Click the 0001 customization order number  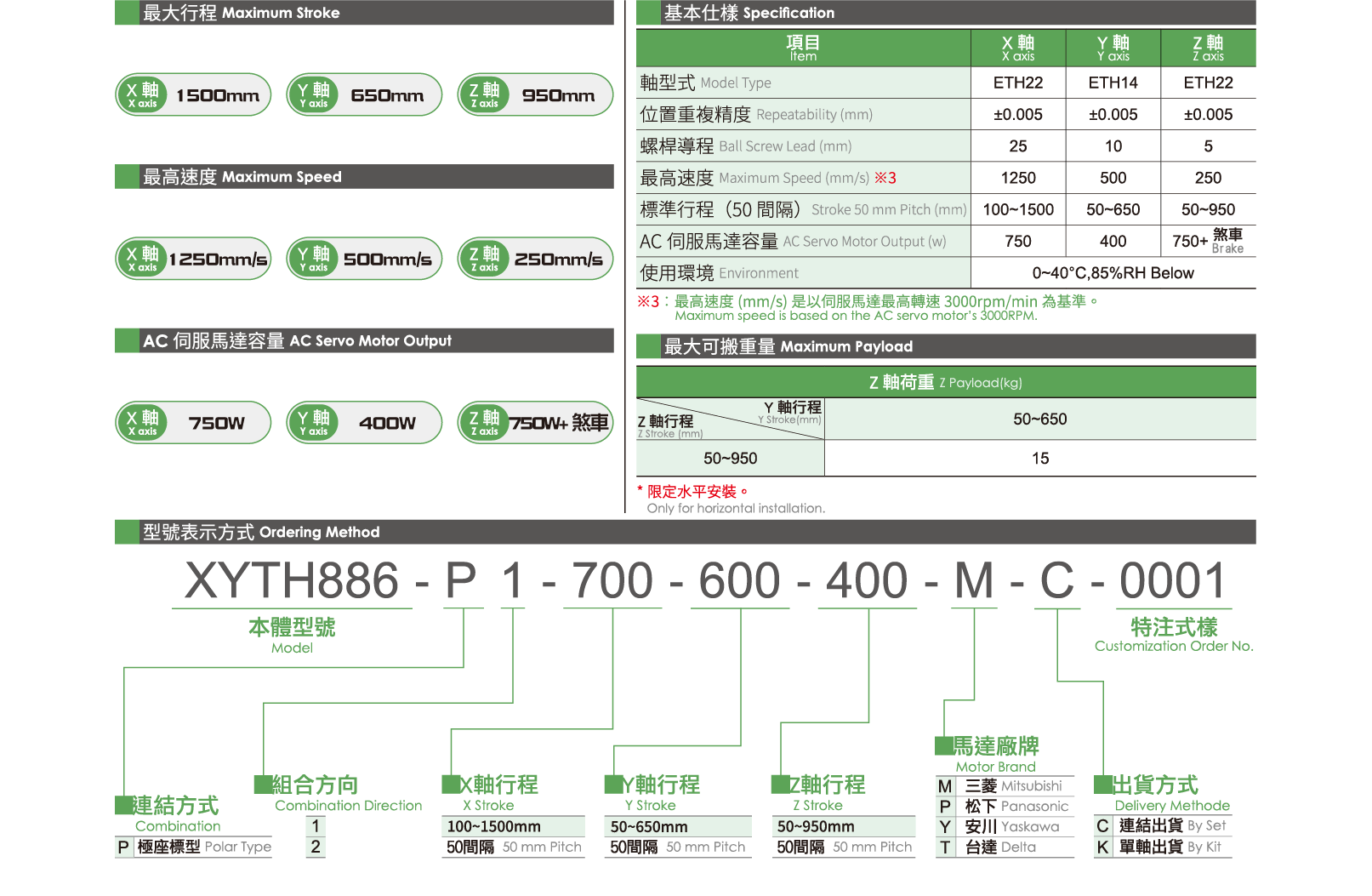(1173, 580)
